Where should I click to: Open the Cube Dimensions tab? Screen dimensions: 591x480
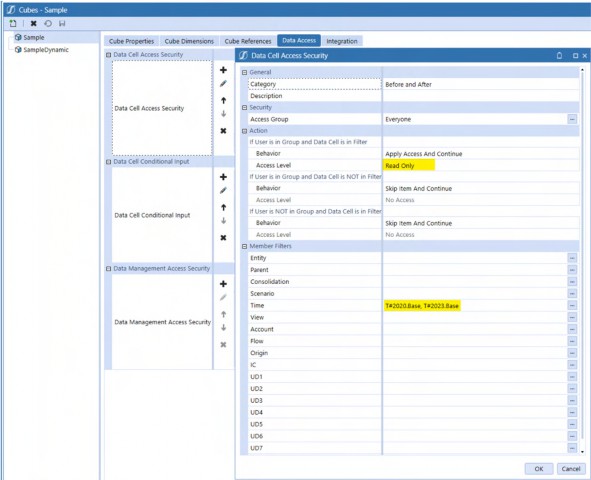pos(189,41)
